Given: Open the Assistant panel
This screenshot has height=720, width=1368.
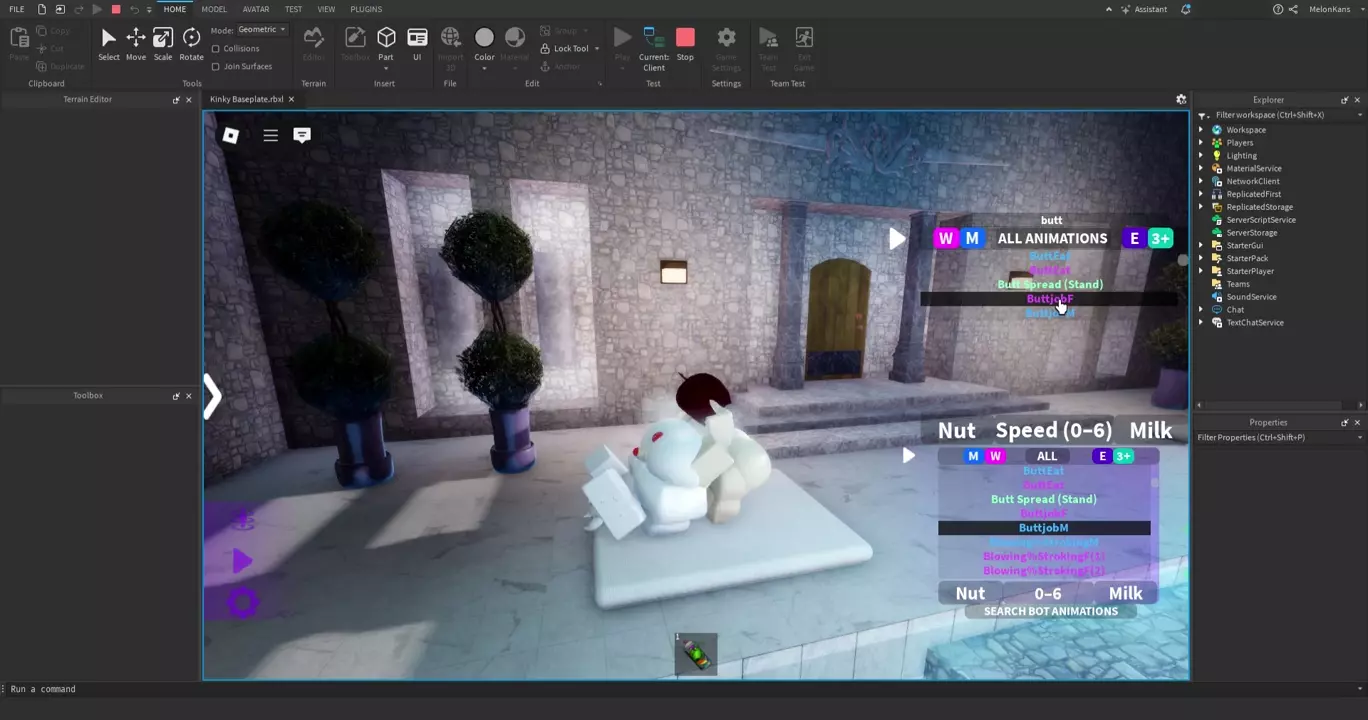Looking at the screenshot, I should (x=1143, y=9).
